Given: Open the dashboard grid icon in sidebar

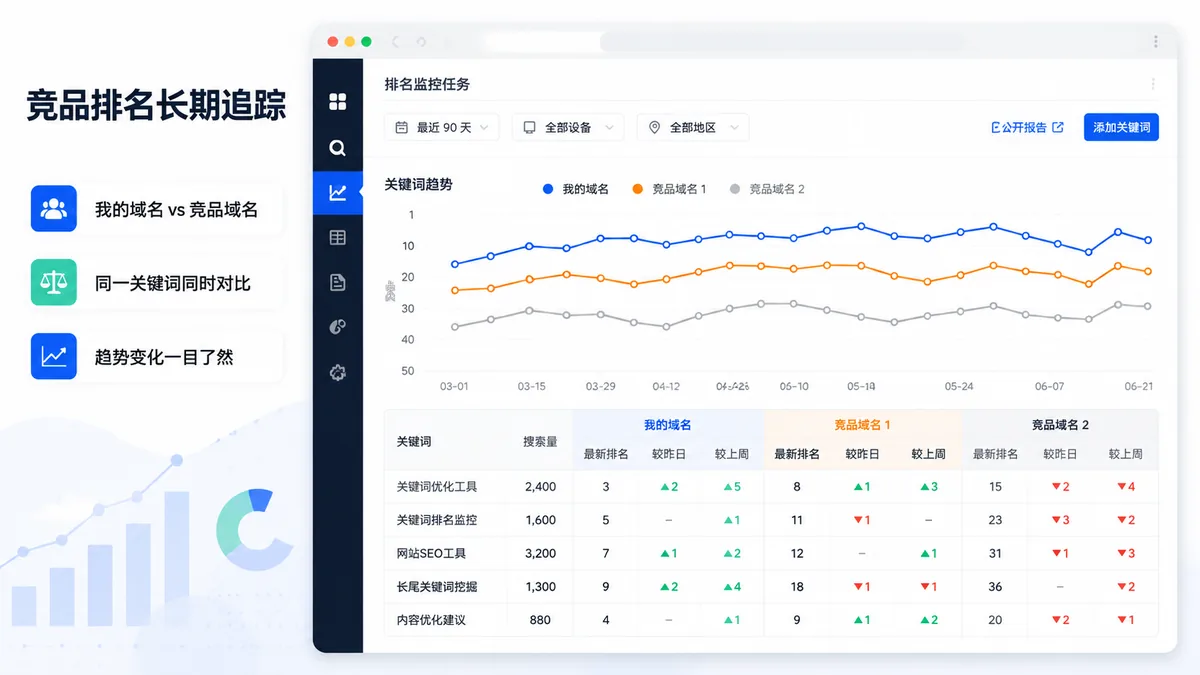Looking at the screenshot, I should point(338,101).
